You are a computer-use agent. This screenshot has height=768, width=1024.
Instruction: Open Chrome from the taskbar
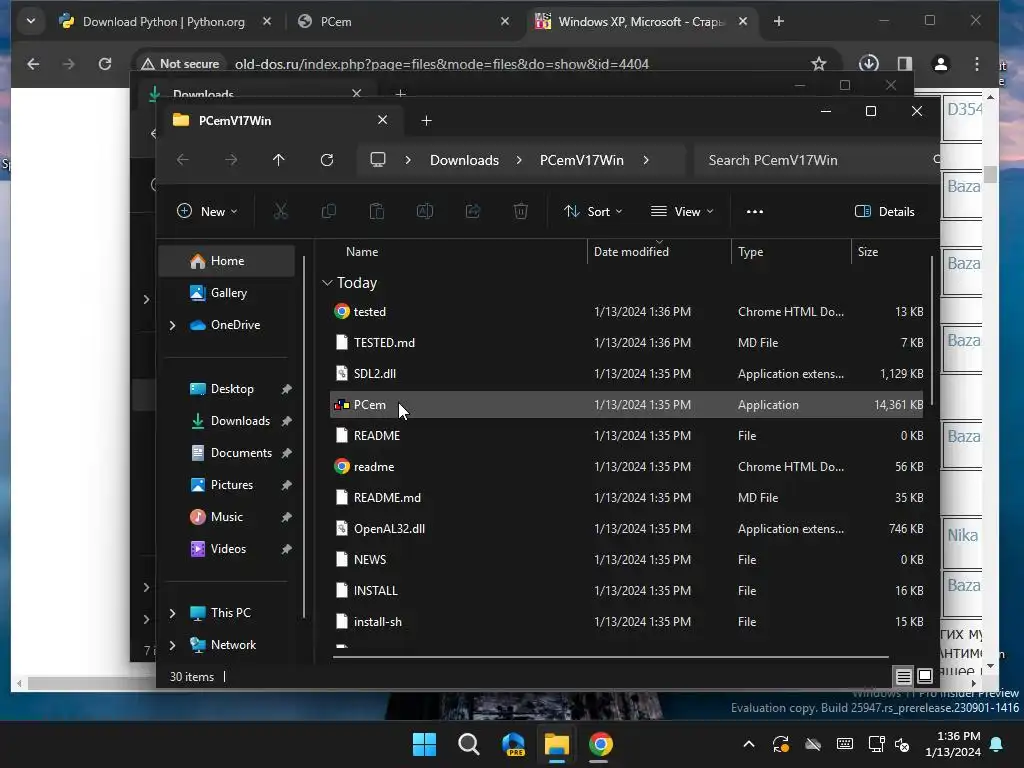600,744
